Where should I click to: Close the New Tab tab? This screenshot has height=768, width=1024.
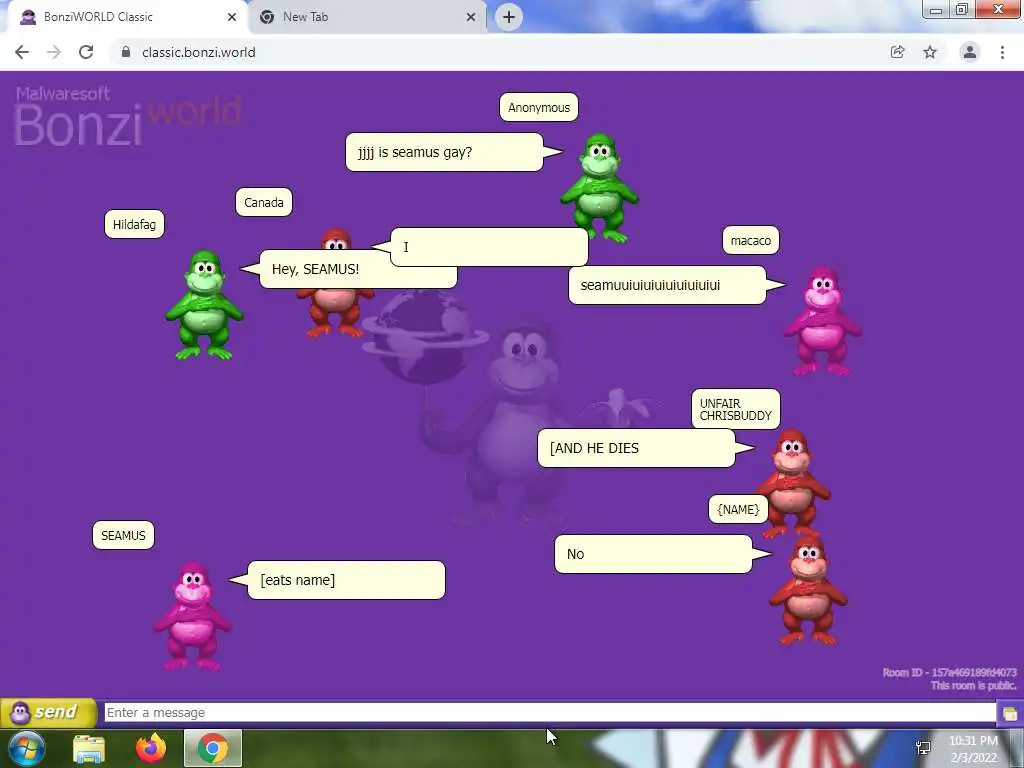tap(471, 17)
